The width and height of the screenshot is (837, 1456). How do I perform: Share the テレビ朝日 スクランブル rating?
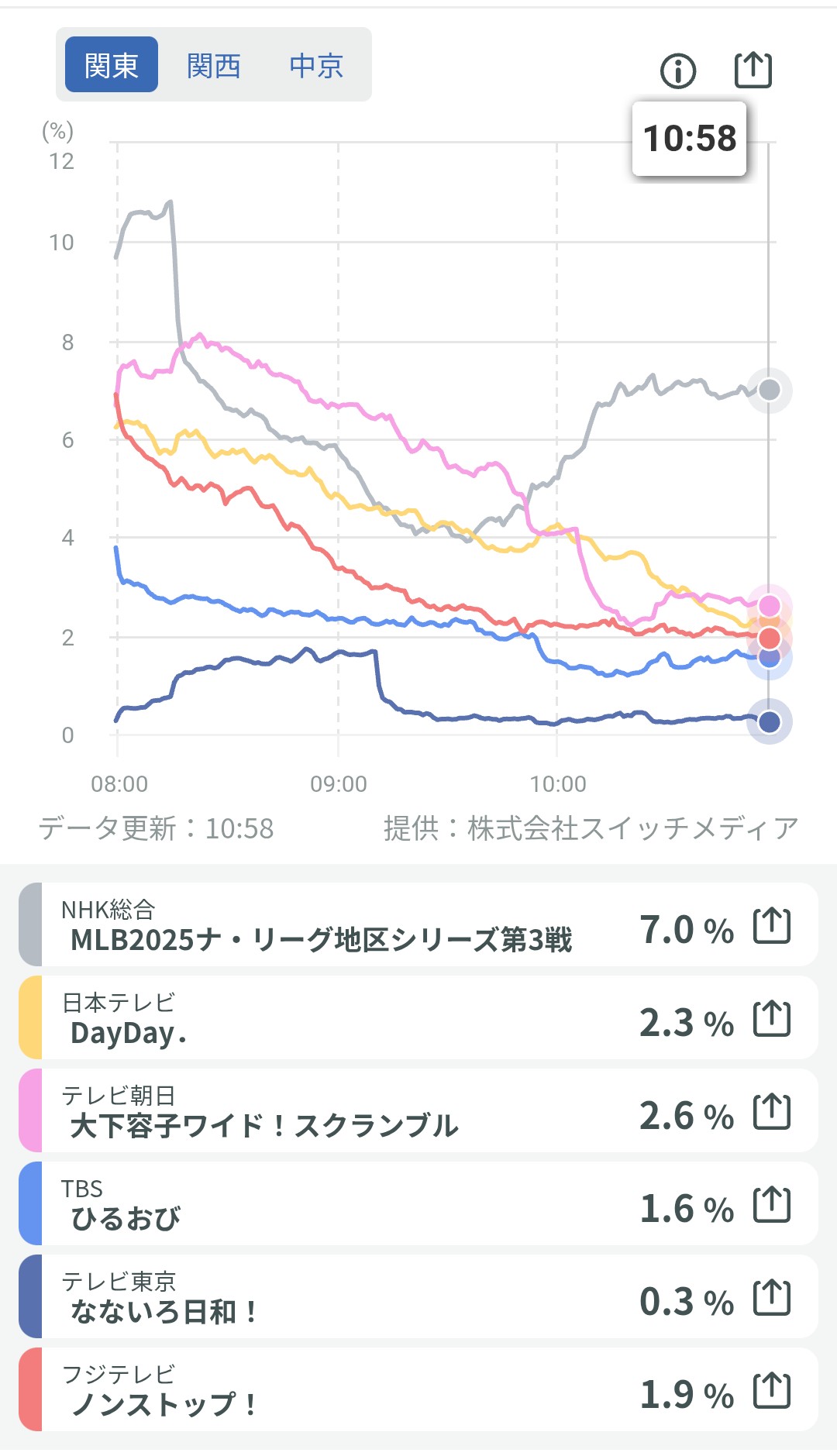772,1111
